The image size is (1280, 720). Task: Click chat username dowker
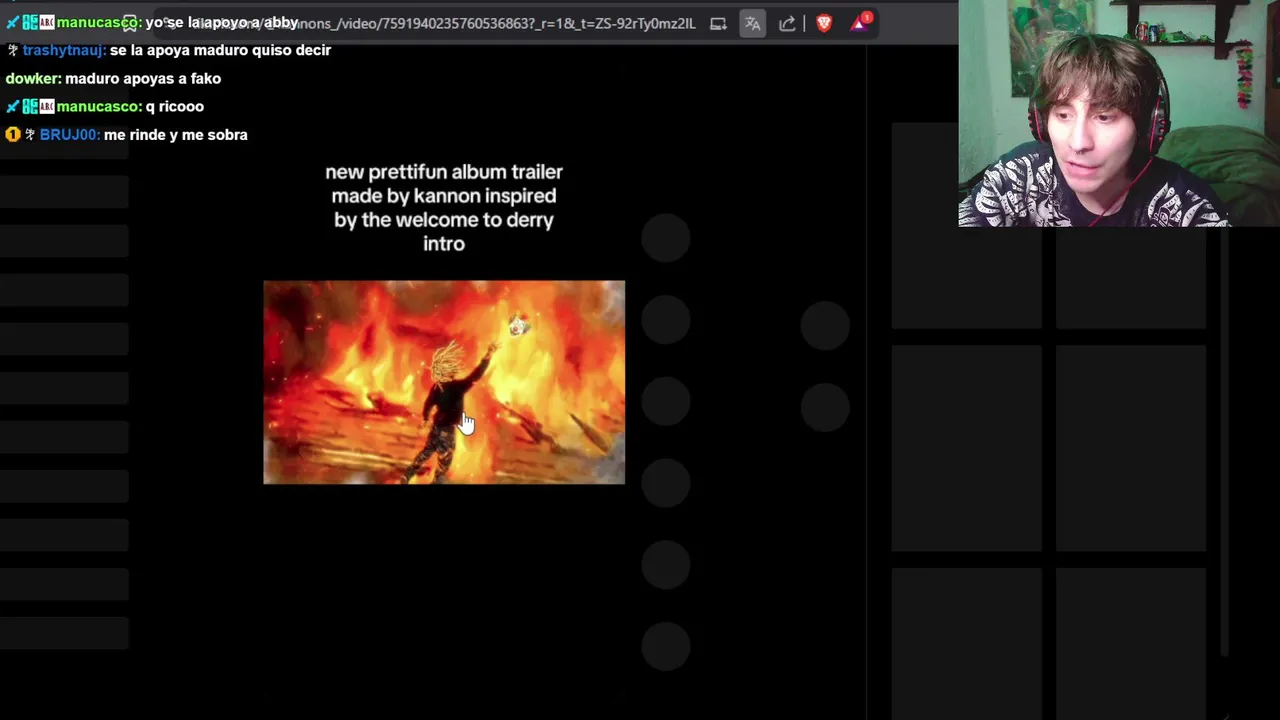click(x=33, y=78)
